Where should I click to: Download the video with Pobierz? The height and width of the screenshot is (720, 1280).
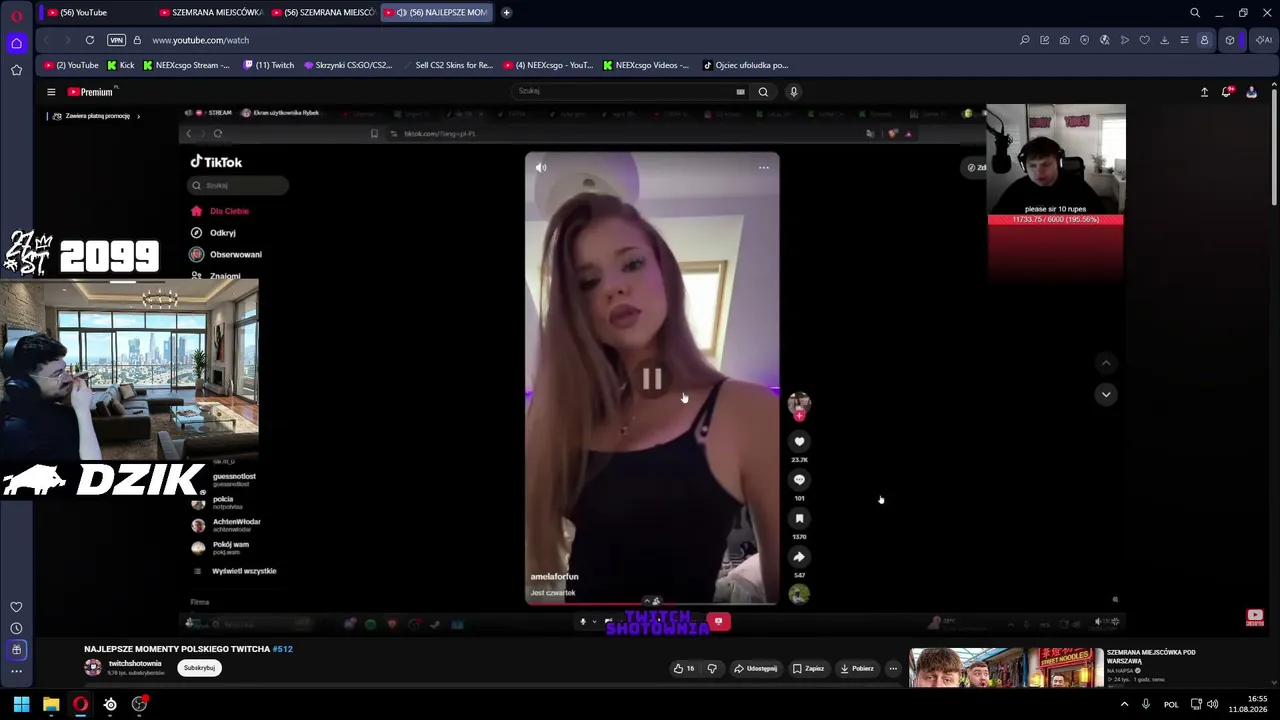click(x=857, y=669)
